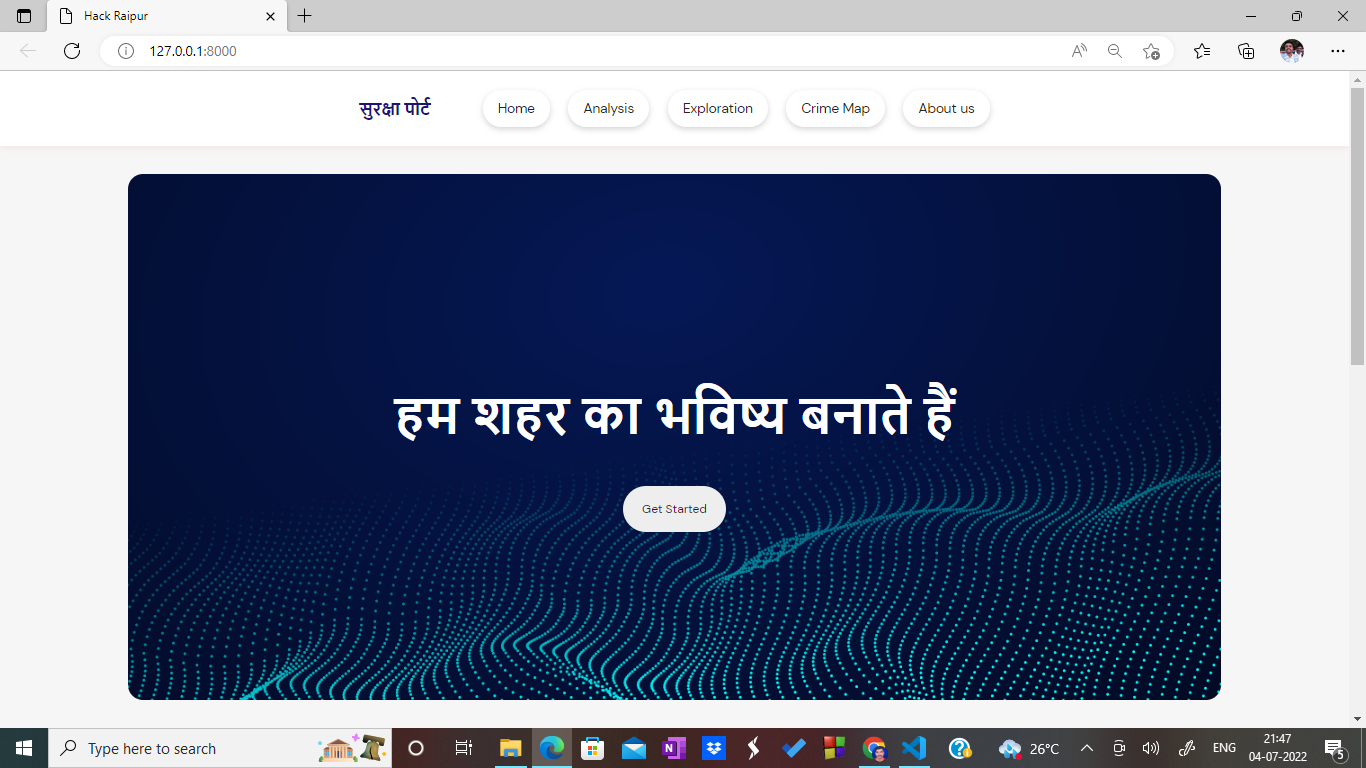The width and height of the screenshot is (1366, 768).
Task: Open Visual Studio Code from the taskbar
Action: tap(914, 748)
